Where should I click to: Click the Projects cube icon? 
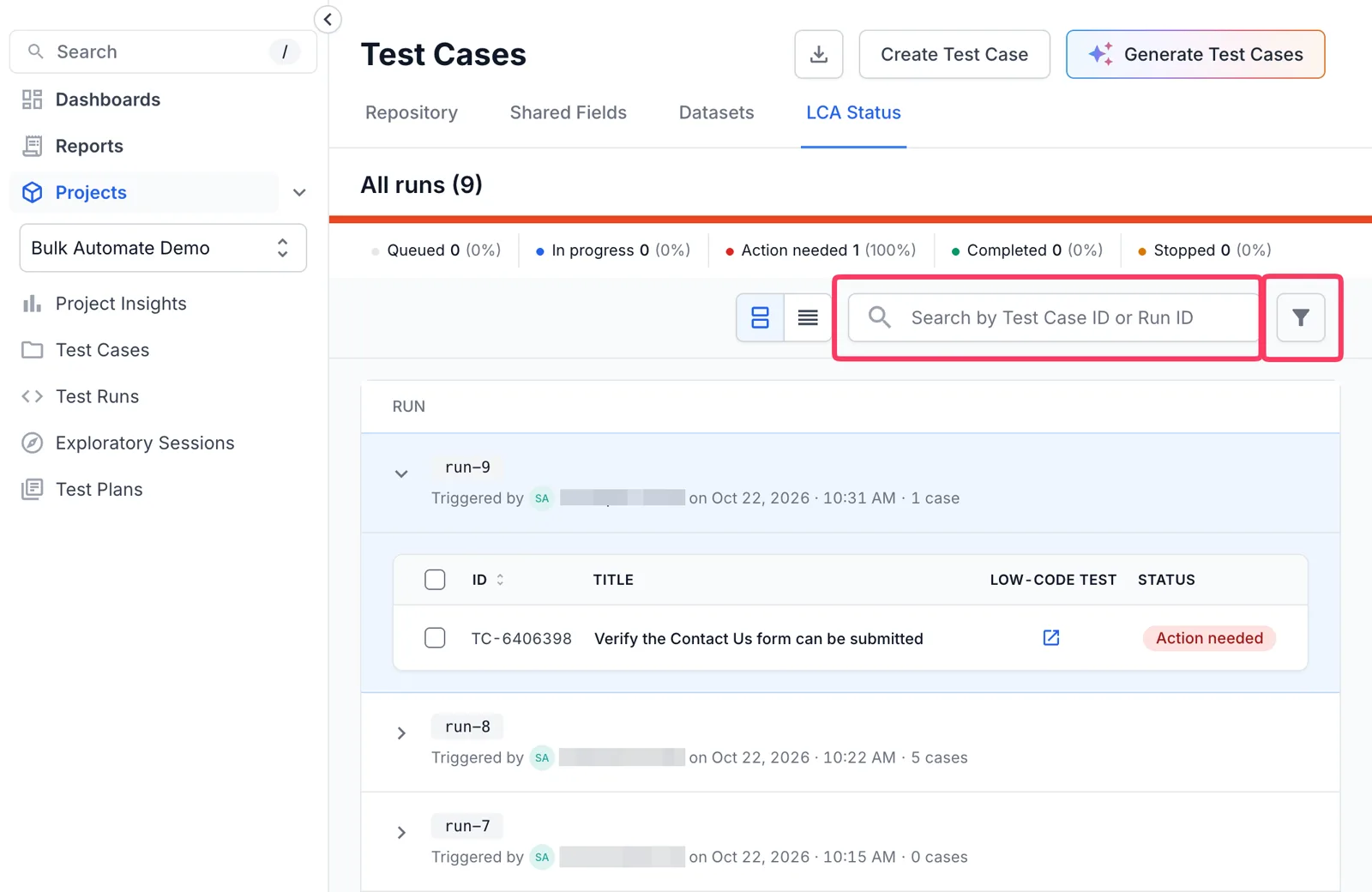33,192
